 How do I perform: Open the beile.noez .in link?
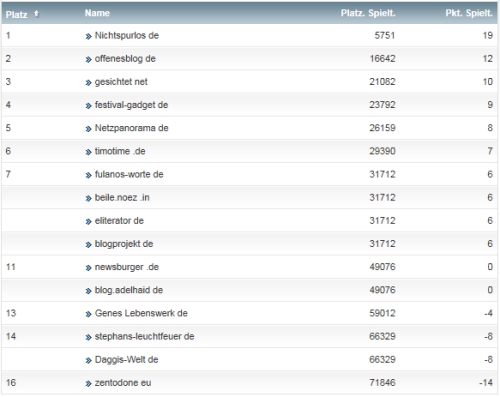tap(122, 197)
